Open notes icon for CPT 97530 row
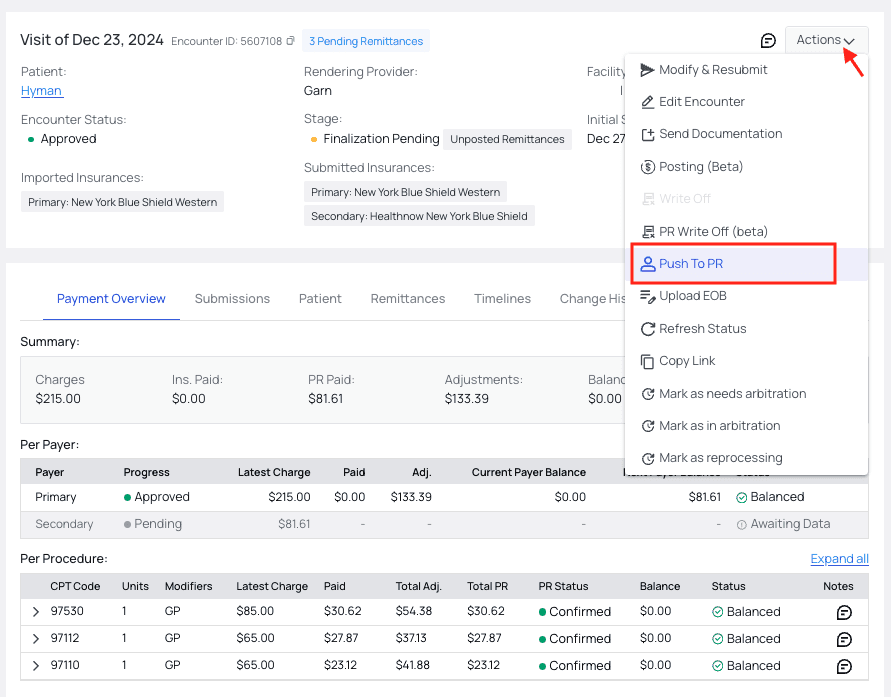 (x=843, y=612)
